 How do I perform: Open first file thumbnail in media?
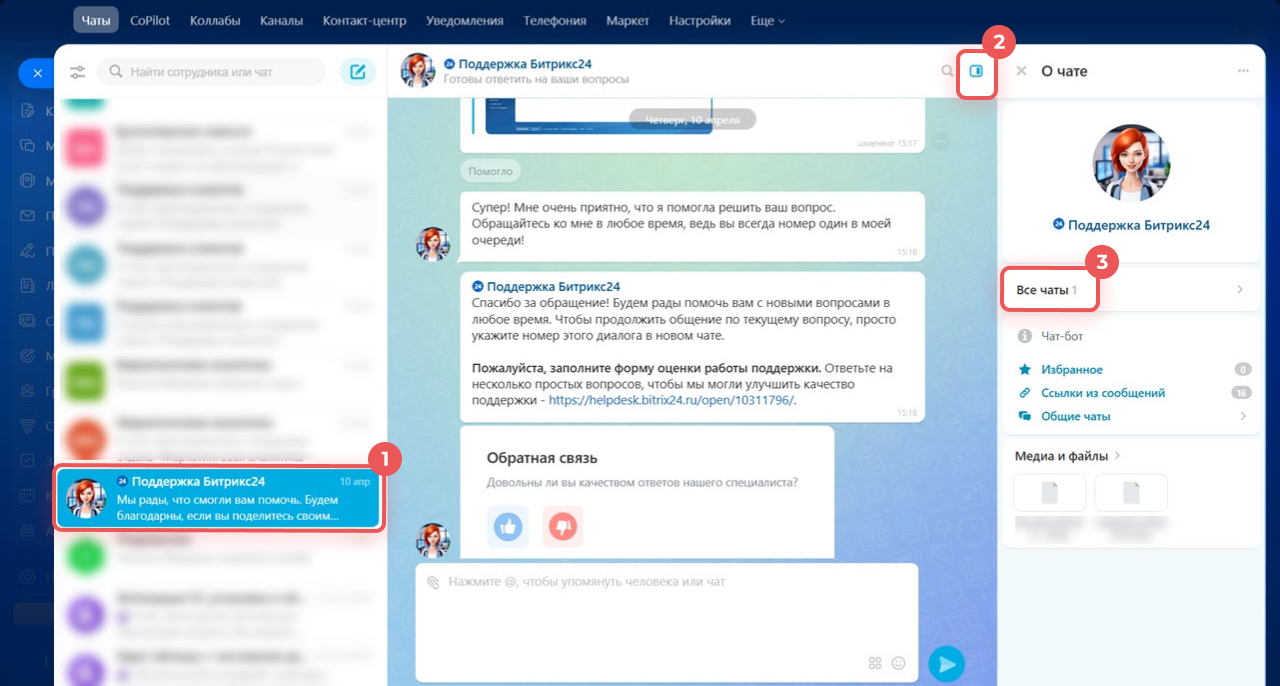[x=1050, y=493]
